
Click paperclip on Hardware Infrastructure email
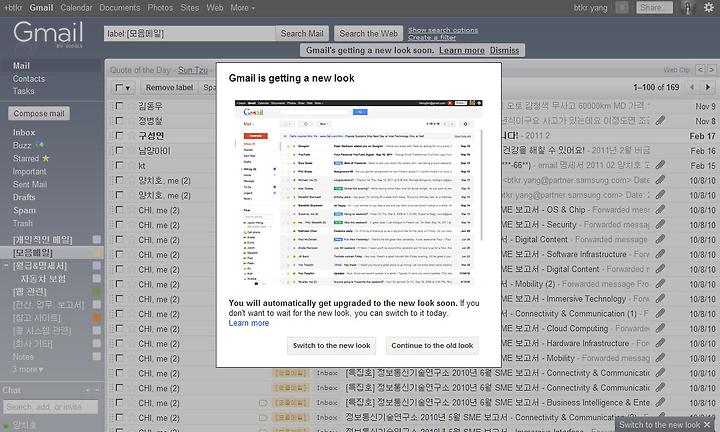pyautogui.click(x=660, y=343)
